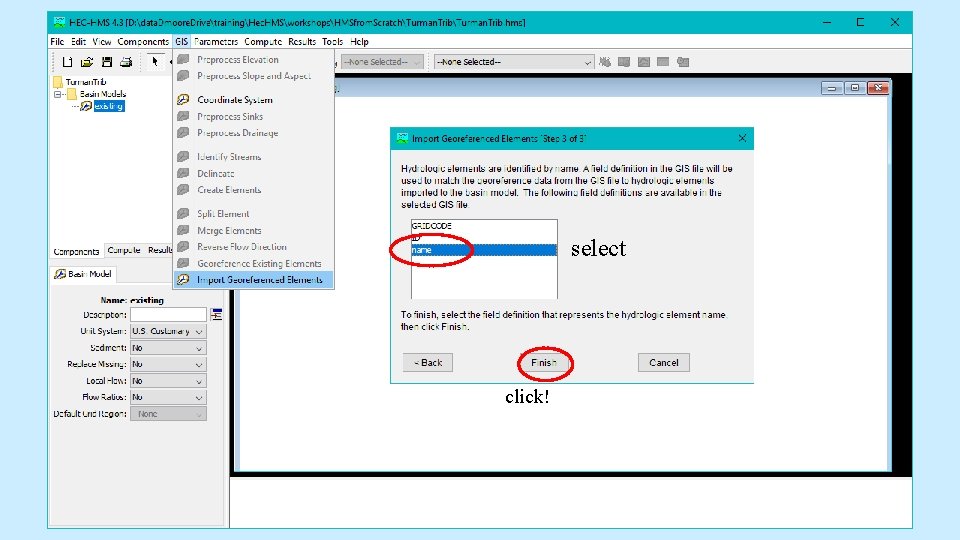Select the arrow pointer tool
Viewport: 960px width, 540px height.
155,61
